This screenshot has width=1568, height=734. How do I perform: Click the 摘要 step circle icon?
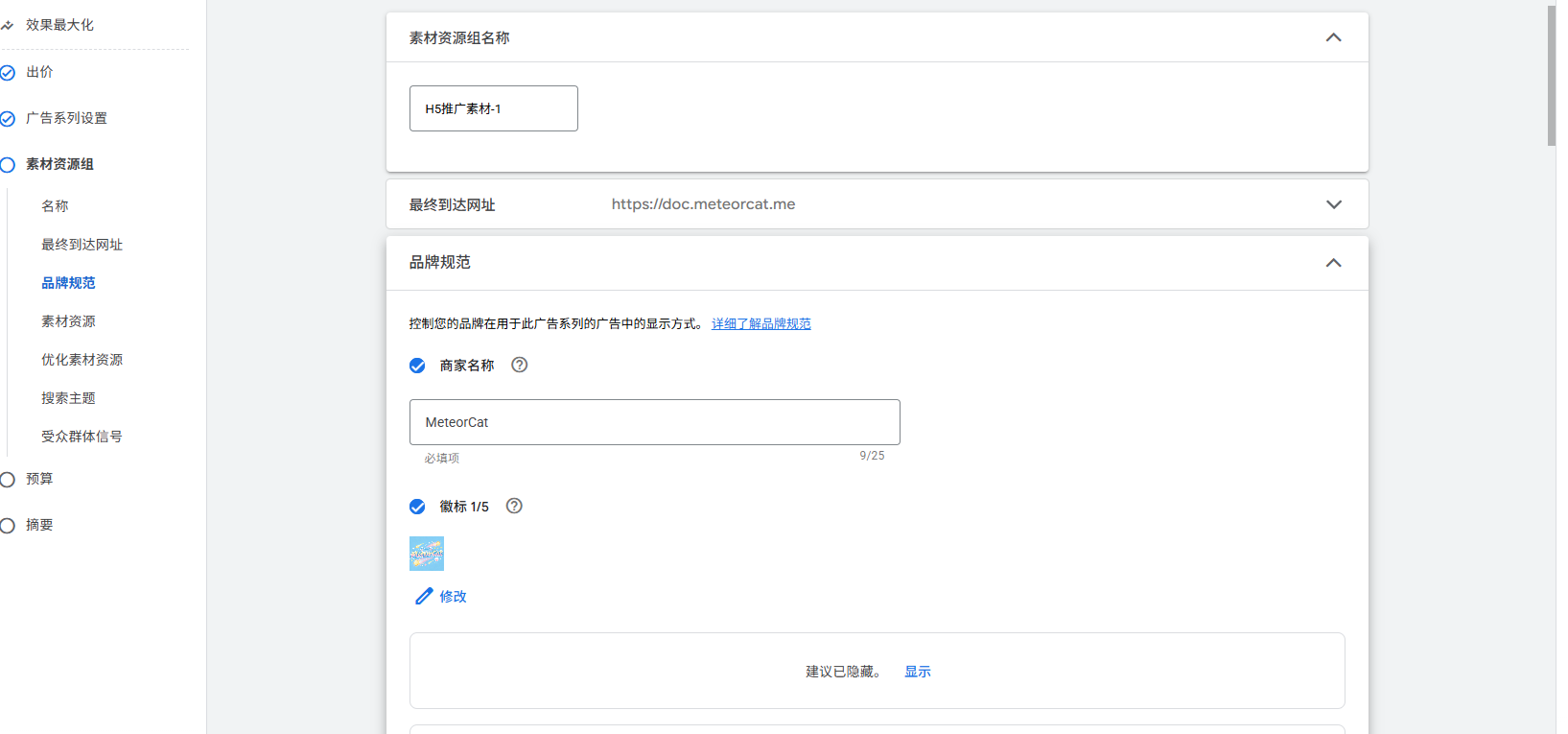coord(8,526)
